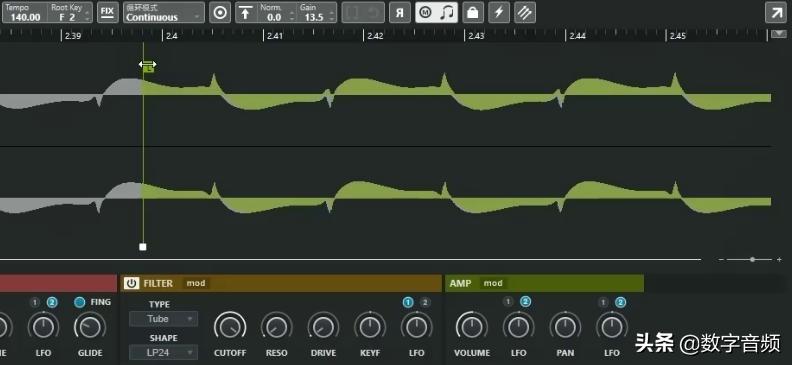The image size is (792, 365).
Task: Click the Normalize sample arrow icon
Action: pos(245,13)
